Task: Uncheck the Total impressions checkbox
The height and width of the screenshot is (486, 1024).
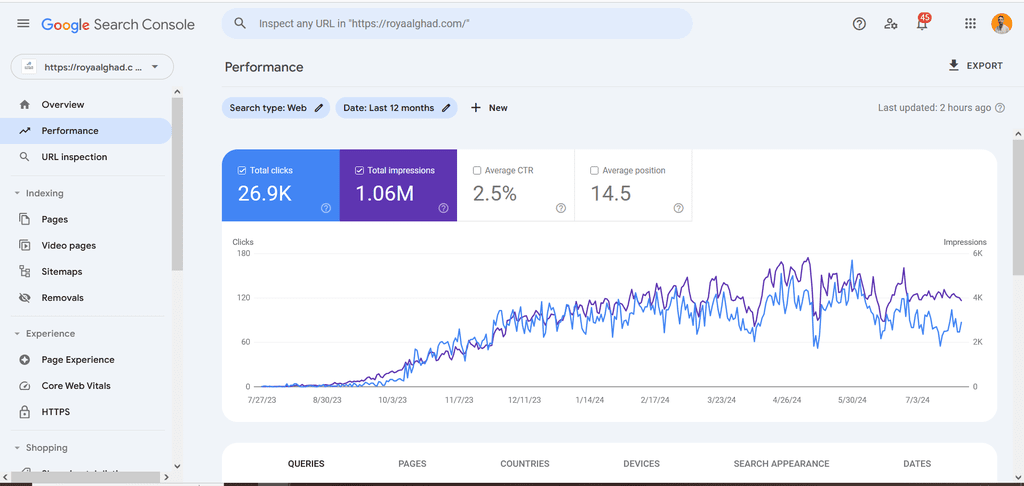Action: [359, 170]
